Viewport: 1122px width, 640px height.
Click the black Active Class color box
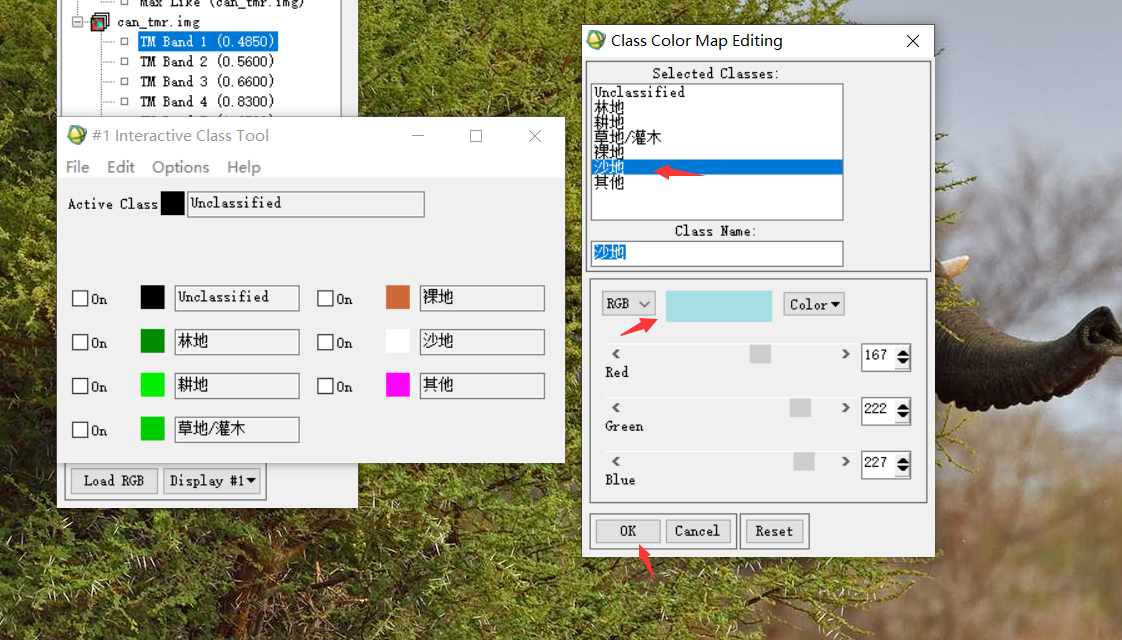(172, 203)
